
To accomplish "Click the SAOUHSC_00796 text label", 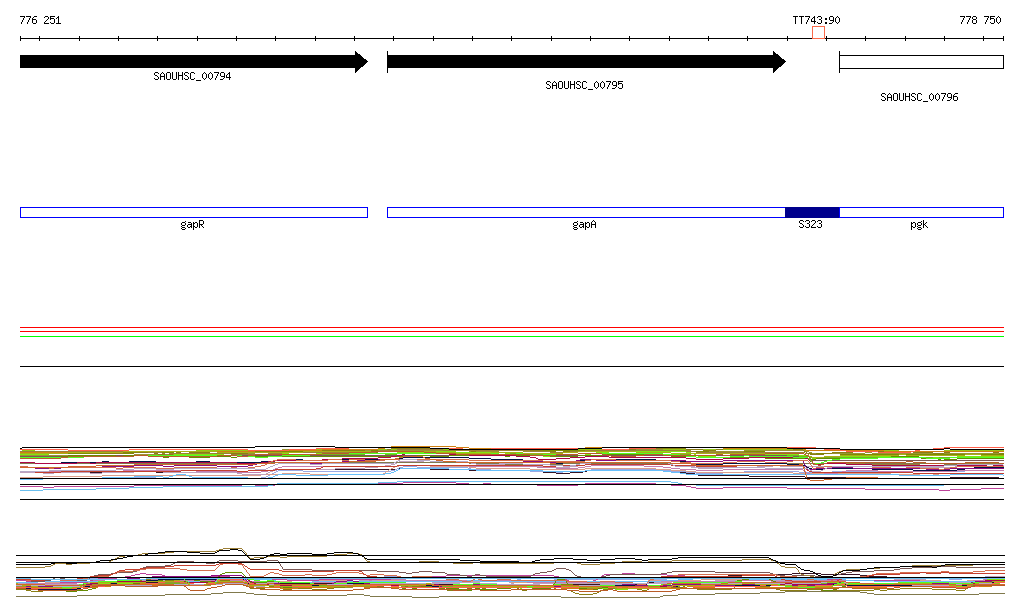I will [919, 97].
